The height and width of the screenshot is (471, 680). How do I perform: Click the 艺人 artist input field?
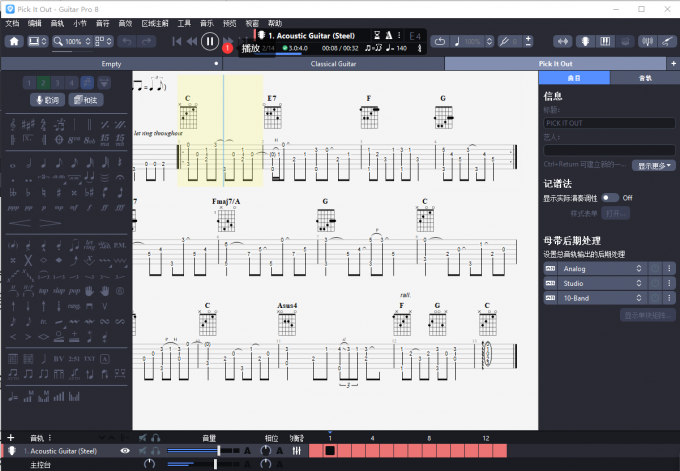click(x=608, y=150)
